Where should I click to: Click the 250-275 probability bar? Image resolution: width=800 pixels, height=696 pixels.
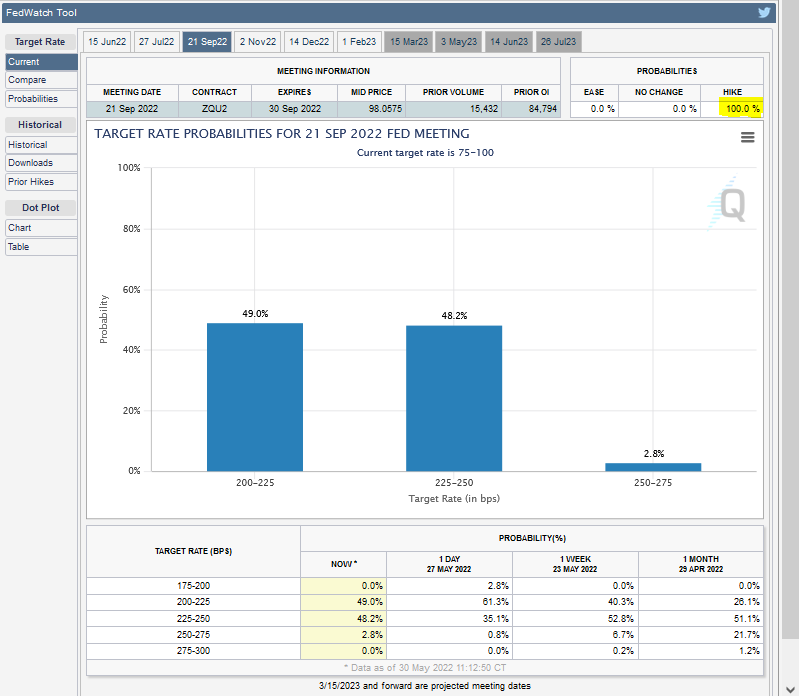pyautogui.click(x=653, y=467)
